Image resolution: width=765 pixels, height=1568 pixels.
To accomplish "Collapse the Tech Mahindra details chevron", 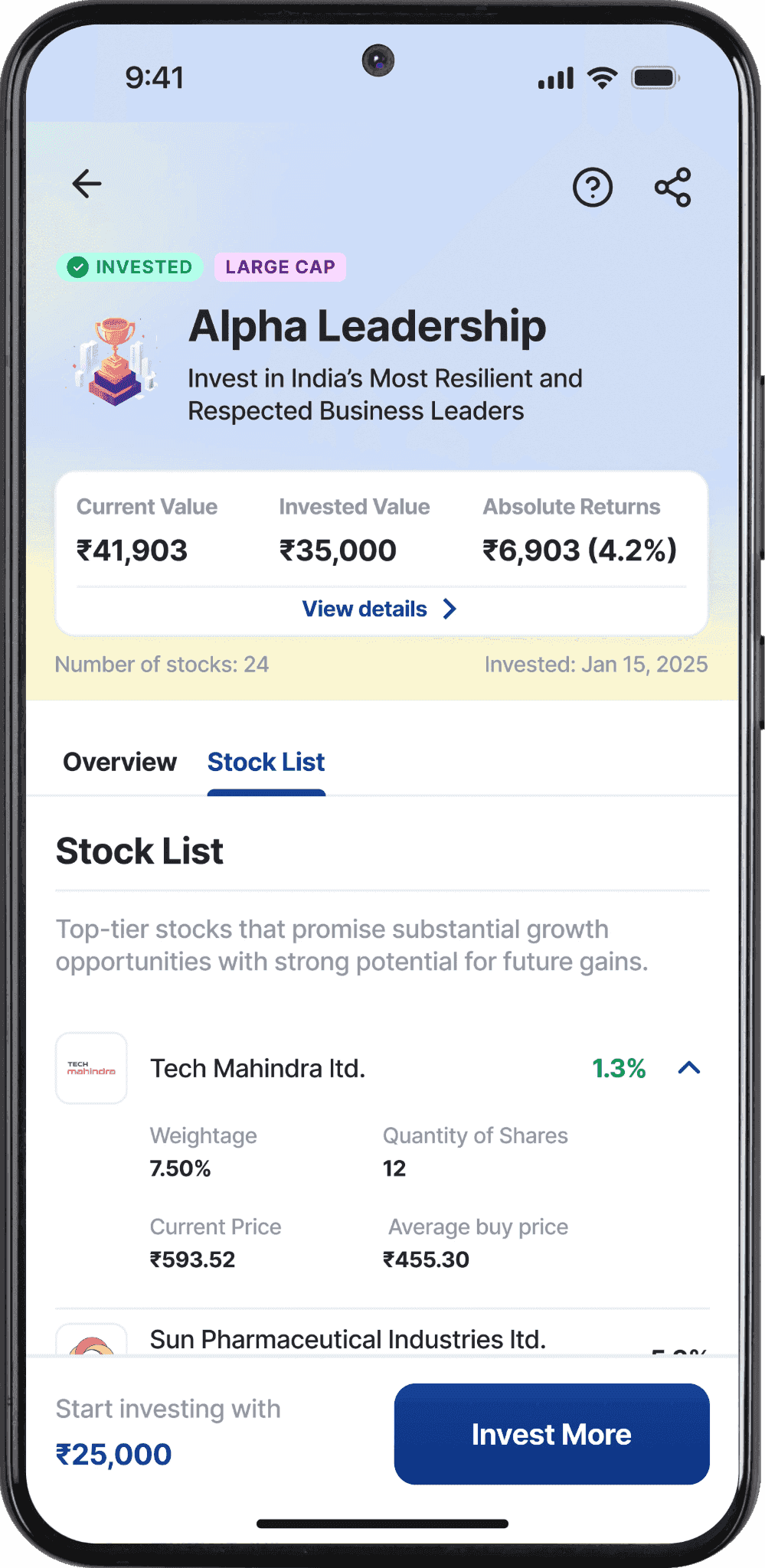I will pyautogui.click(x=689, y=1068).
